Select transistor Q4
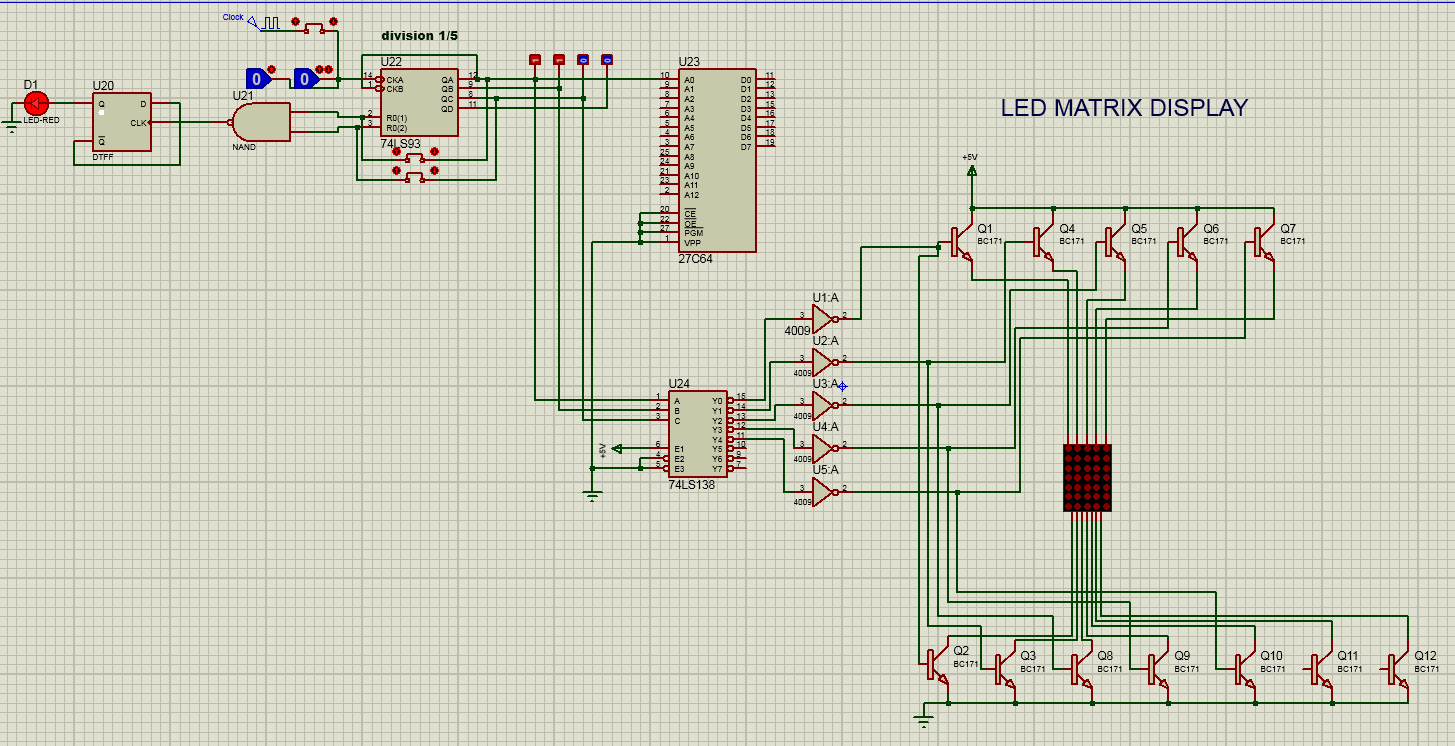 point(1041,243)
